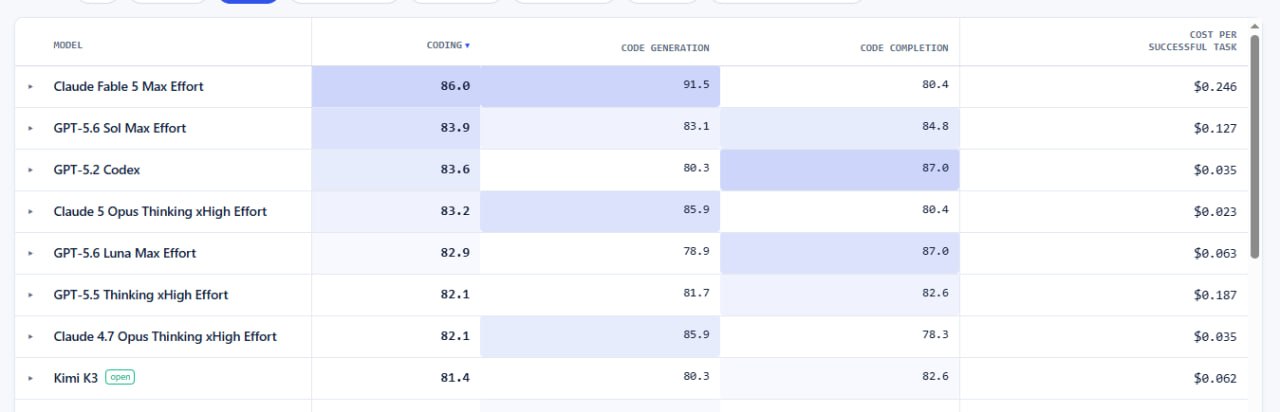Expand Claude 4.7 Opus Thinking xHigh row
The height and width of the screenshot is (412, 1280).
click(x=31, y=337)
